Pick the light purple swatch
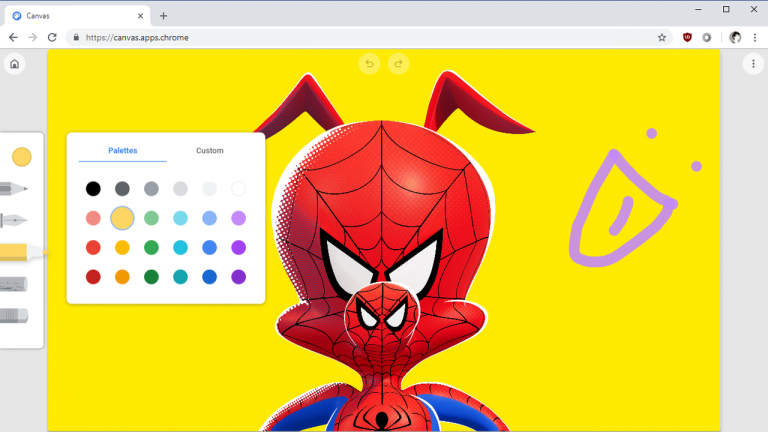The width and height of the screenshot is (768, 432). point(239,218)
